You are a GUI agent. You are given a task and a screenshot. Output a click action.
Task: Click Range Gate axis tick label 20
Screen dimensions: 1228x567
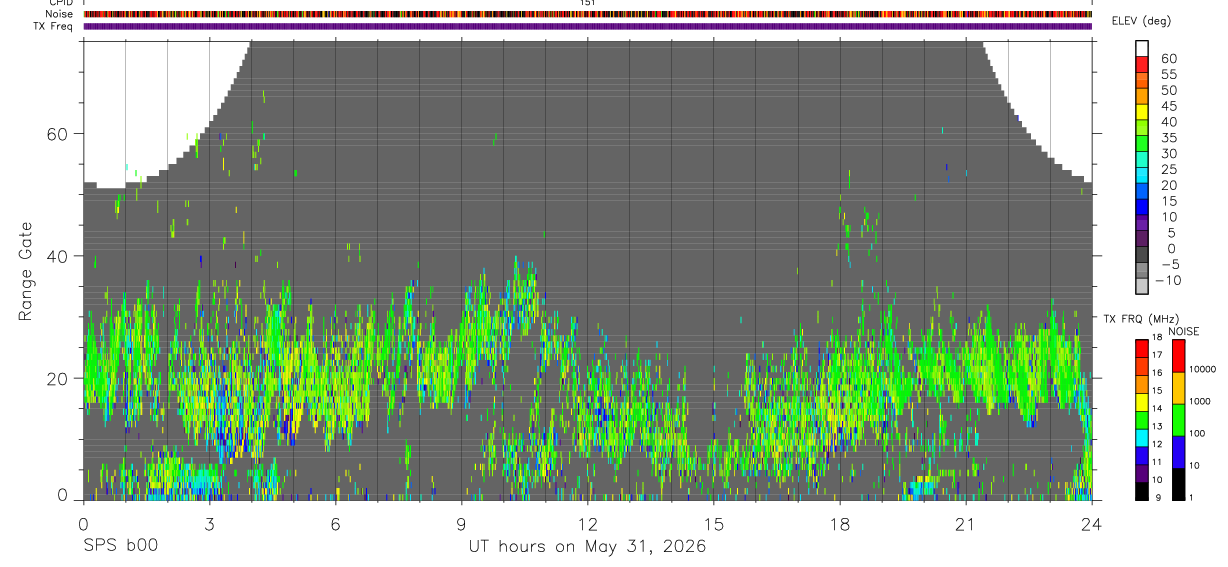coord(59,378)
